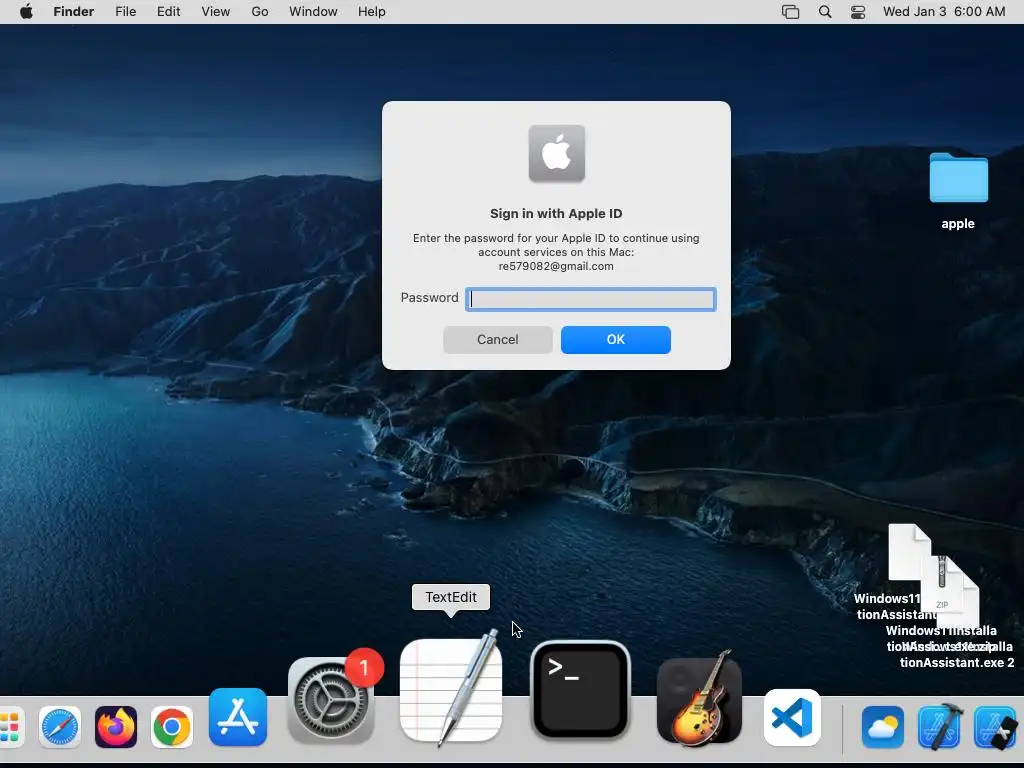Open Control Center in menu bar
Viewport: 1024px width, 768px height.
pyautogui.click(x=858, y=12)
